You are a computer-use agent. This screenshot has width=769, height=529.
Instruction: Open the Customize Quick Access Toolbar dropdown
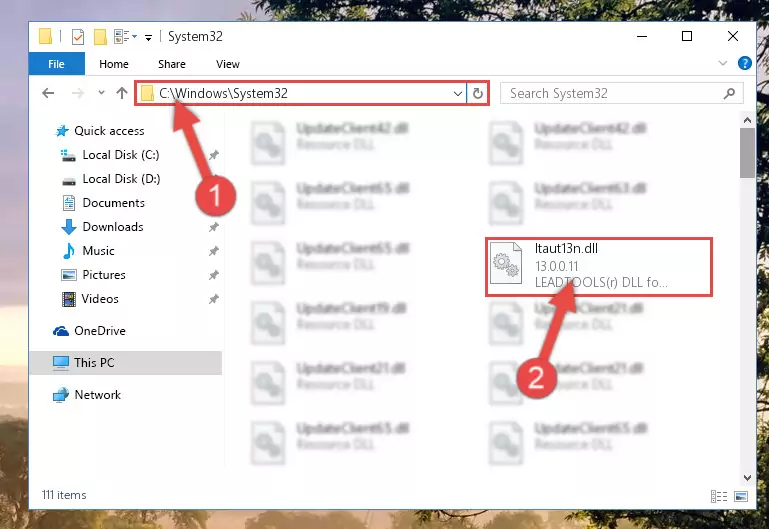pyautogui.click(x=148, y=37)
